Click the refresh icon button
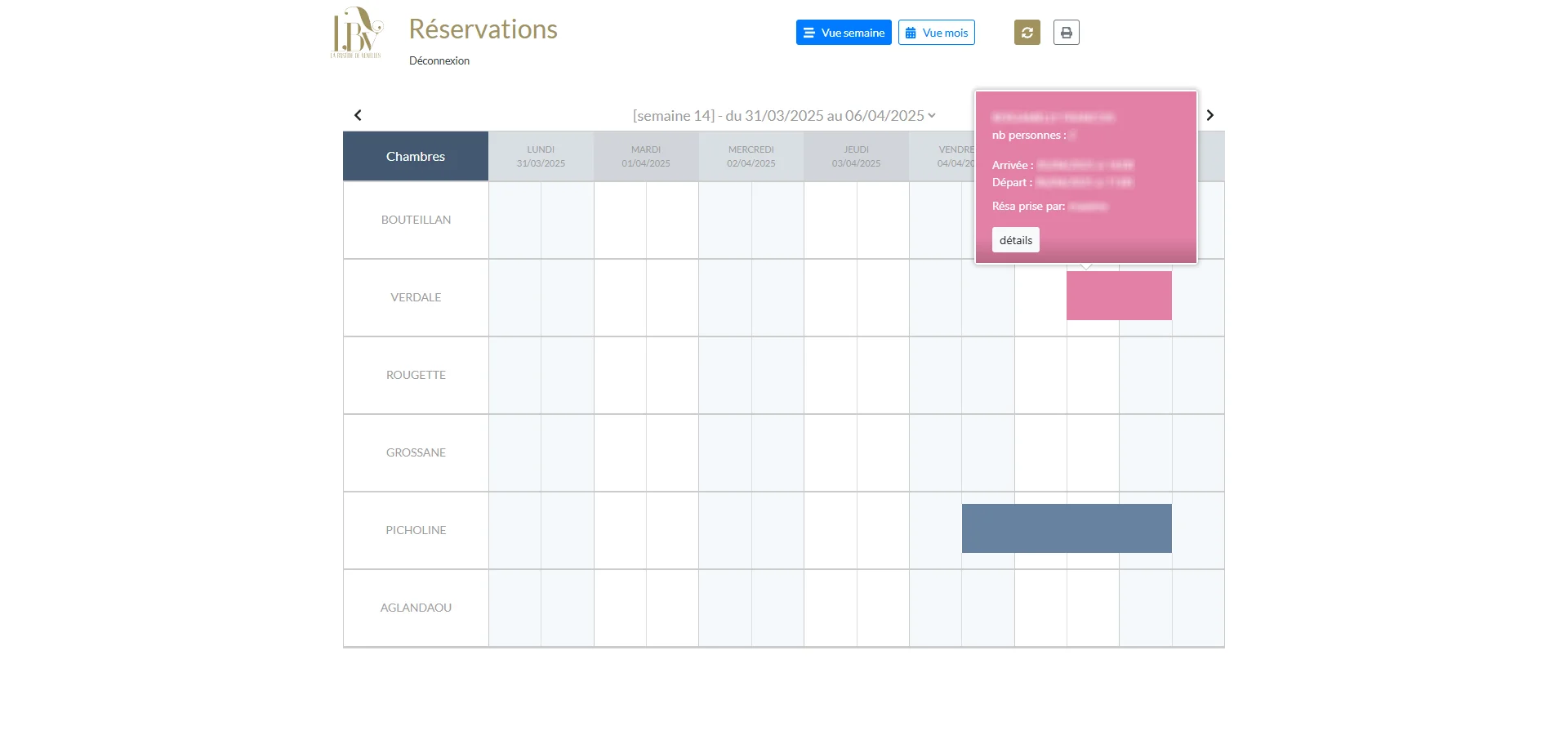This screenshot has height=744, width=1568. (x=1027, y=33)
